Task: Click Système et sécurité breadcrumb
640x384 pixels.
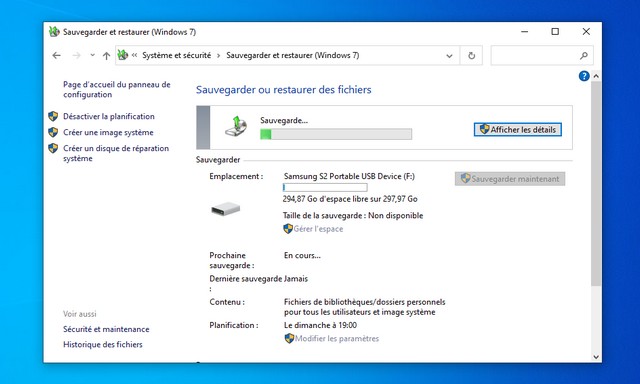Action: (176, 55)
